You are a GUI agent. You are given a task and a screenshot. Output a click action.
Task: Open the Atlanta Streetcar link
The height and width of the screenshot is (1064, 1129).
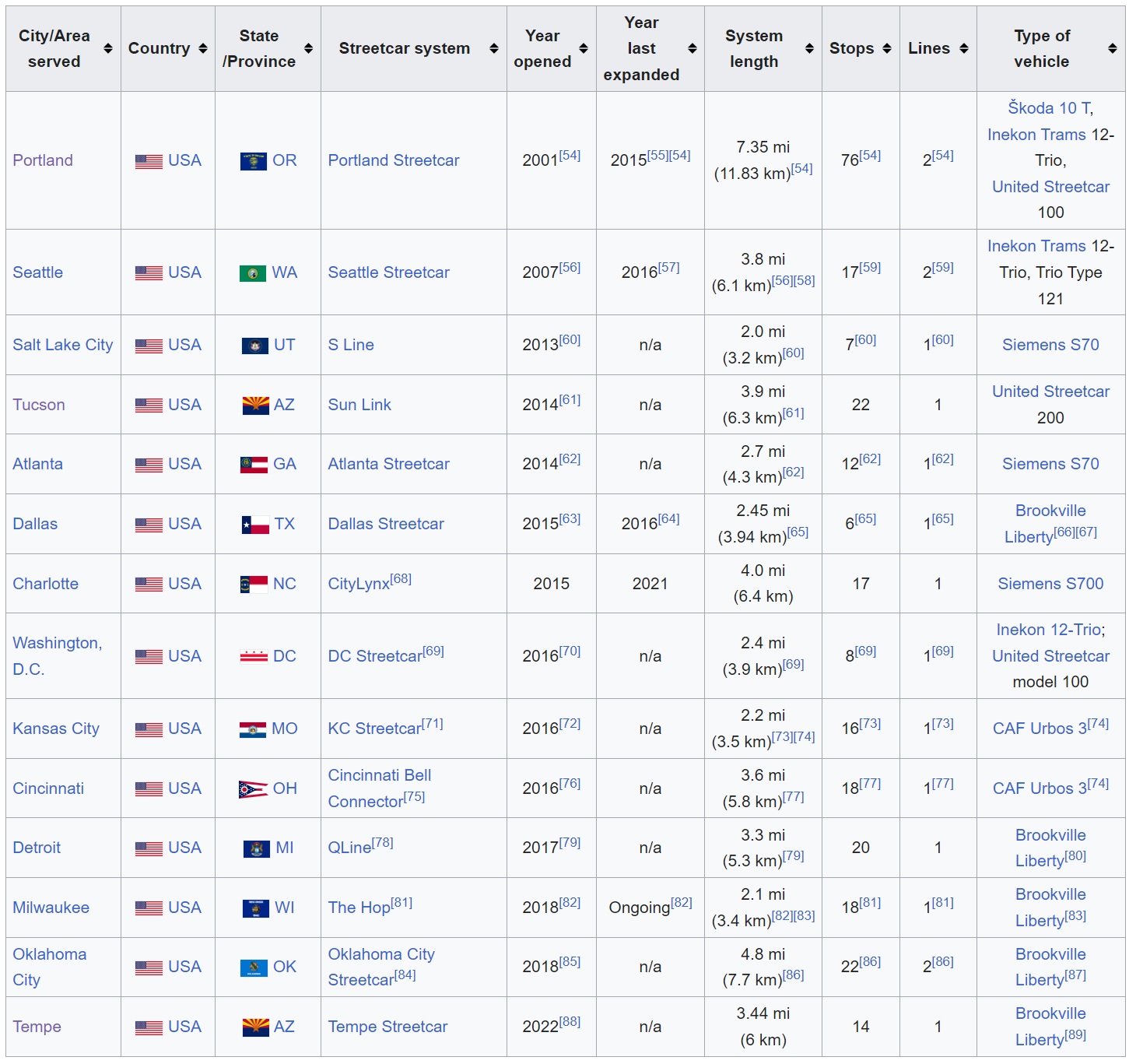(388, 464)
